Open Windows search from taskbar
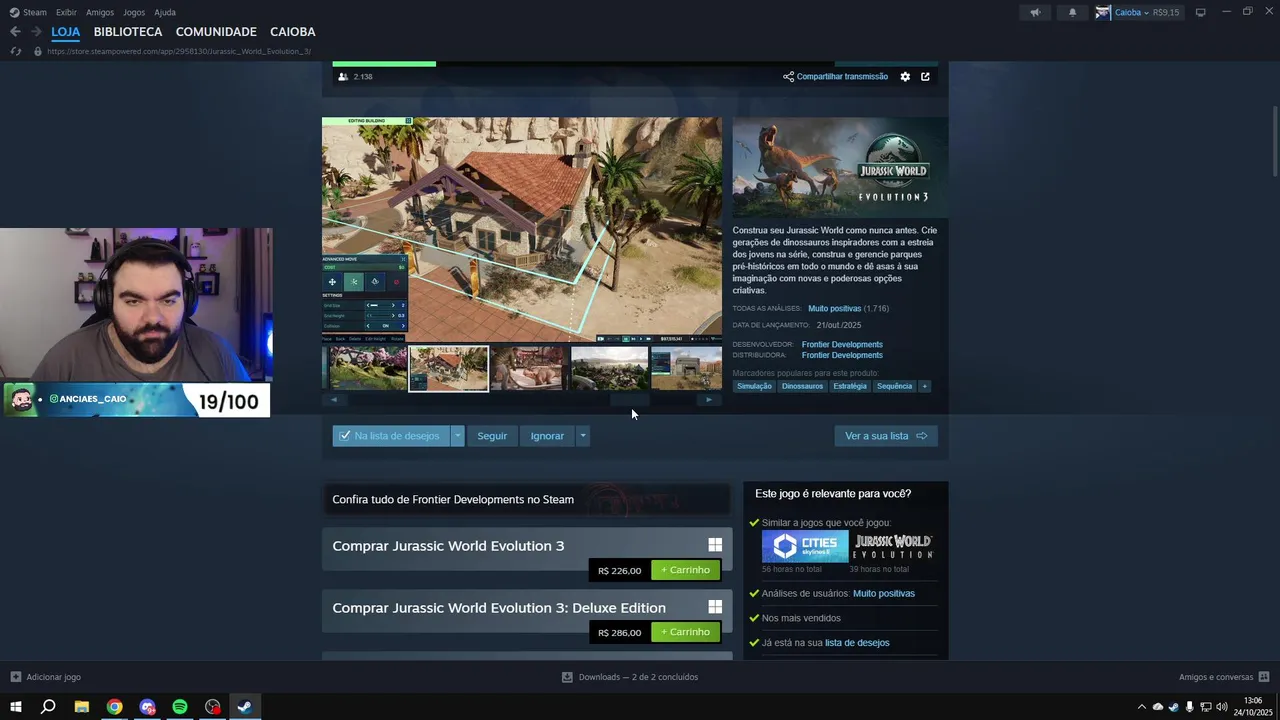Viewport: 1280px width, 720px height. click(48, 707)
